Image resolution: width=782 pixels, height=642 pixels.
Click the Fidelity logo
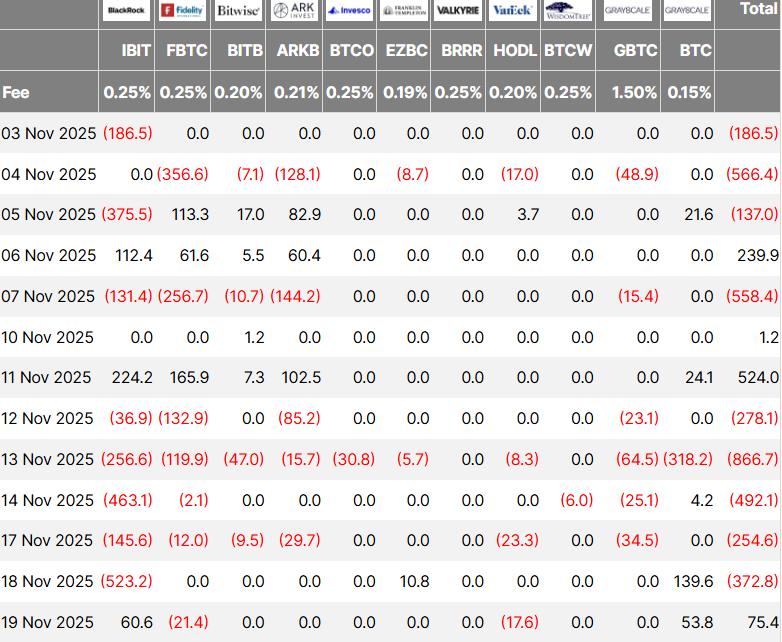(182, 11)
